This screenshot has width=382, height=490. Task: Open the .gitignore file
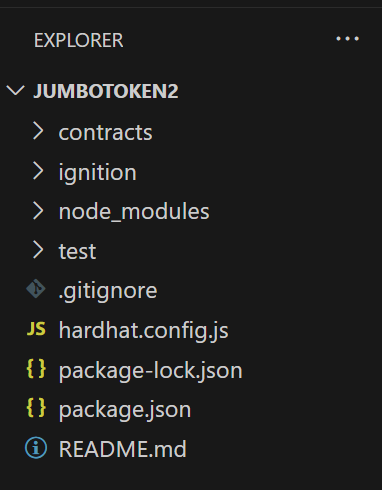[108, 291]
